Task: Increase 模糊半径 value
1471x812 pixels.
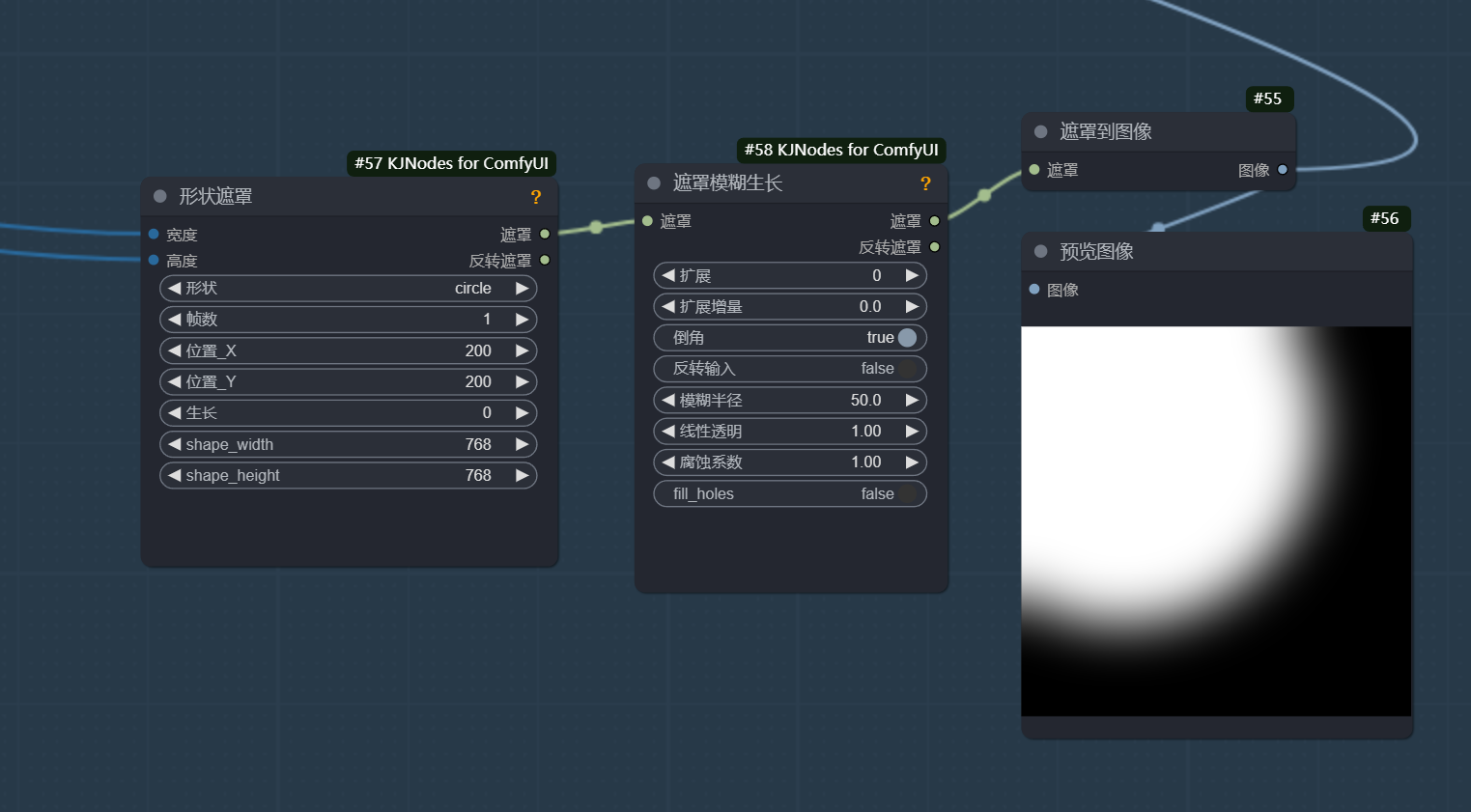Action: click(x=912, y=400)
